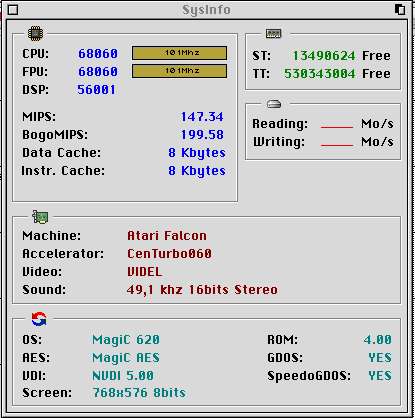415x418 pixels.
Task: Click TT free memory 530343004
Action: coord(320,74)
